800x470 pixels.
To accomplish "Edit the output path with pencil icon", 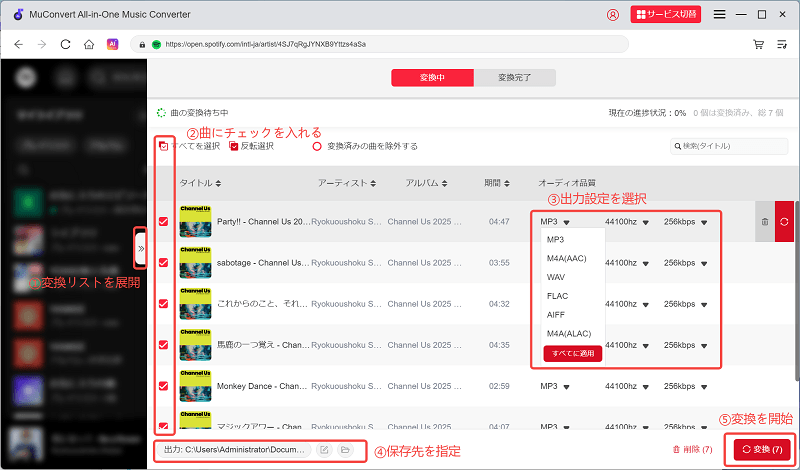I will pos(324,450).
